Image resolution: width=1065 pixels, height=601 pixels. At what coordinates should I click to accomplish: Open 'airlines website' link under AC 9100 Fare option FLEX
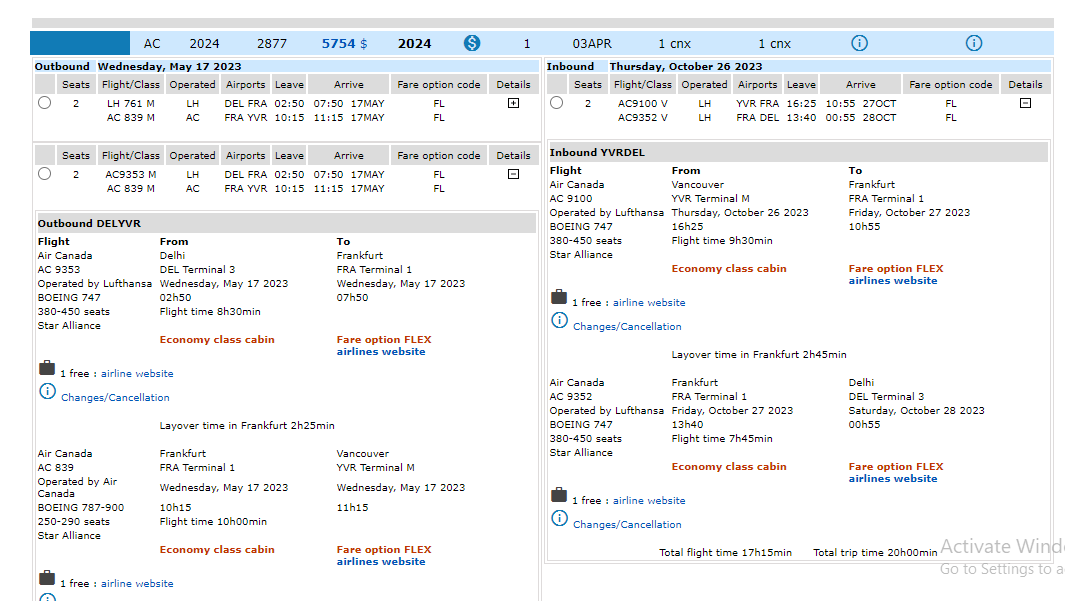[x=892, y=281]
